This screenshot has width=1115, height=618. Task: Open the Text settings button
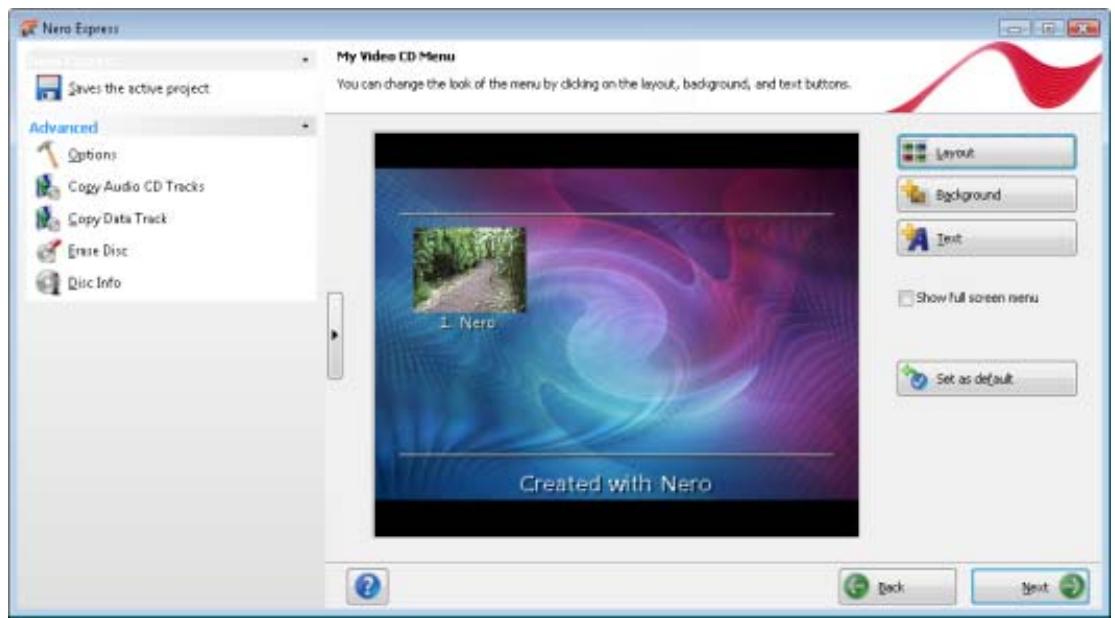pyautogui.click(x=986, y=238)
